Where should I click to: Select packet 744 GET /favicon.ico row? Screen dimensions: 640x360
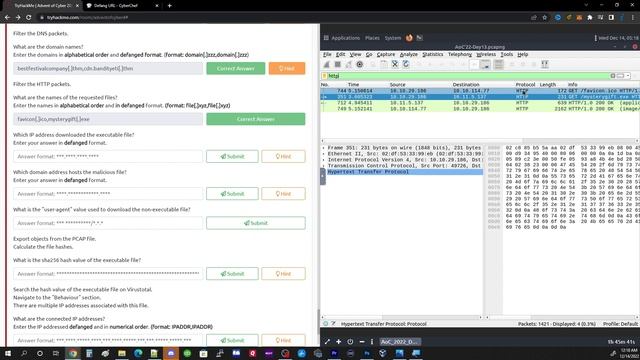point(480,91)
